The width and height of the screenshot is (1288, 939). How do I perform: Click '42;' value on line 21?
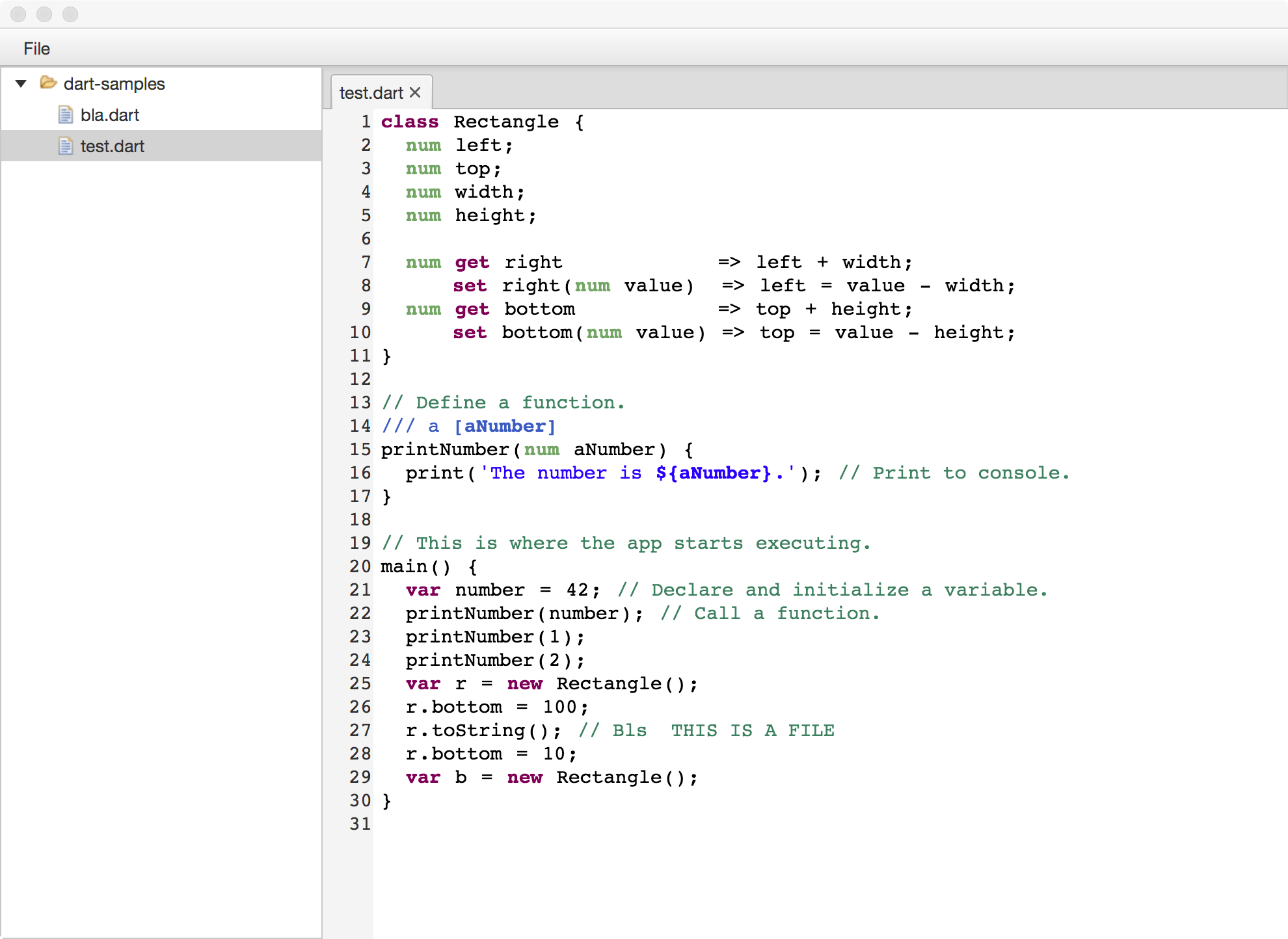pos(584,590)
